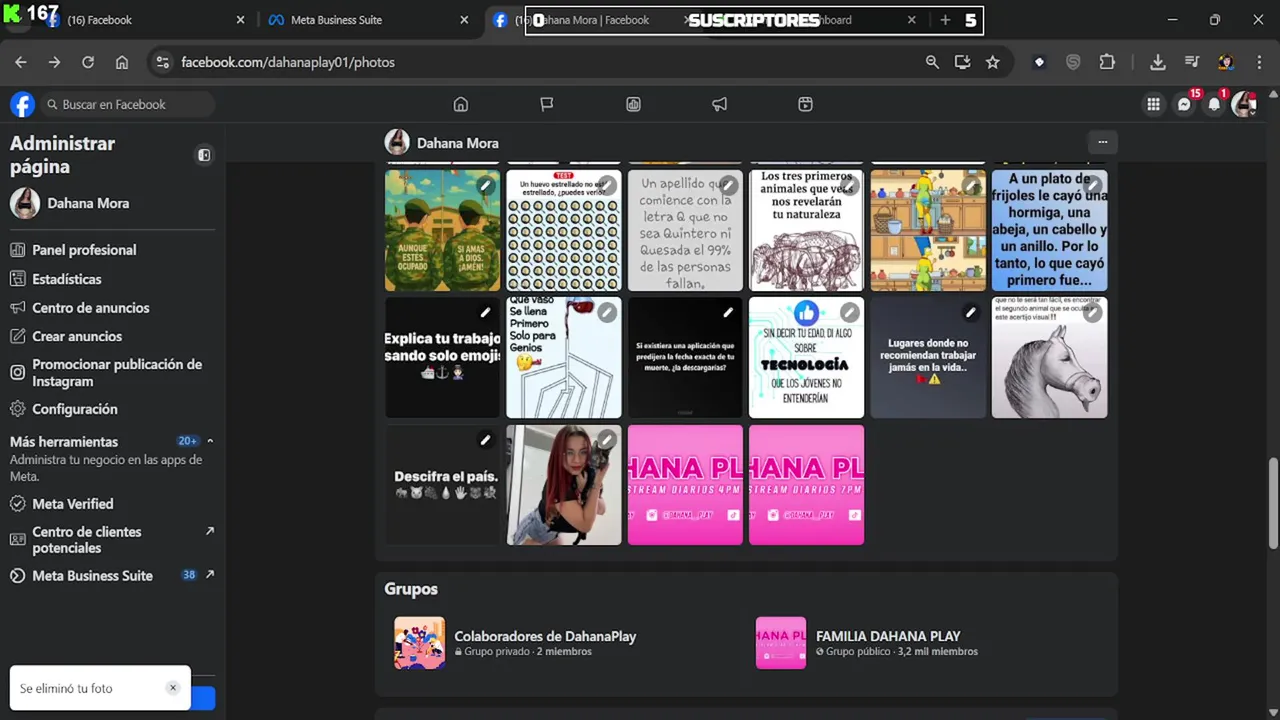This screenshot has width=1280, height=720.
Task: Open Professional dashboard chart icon in navigation
Action: point(633,104)
